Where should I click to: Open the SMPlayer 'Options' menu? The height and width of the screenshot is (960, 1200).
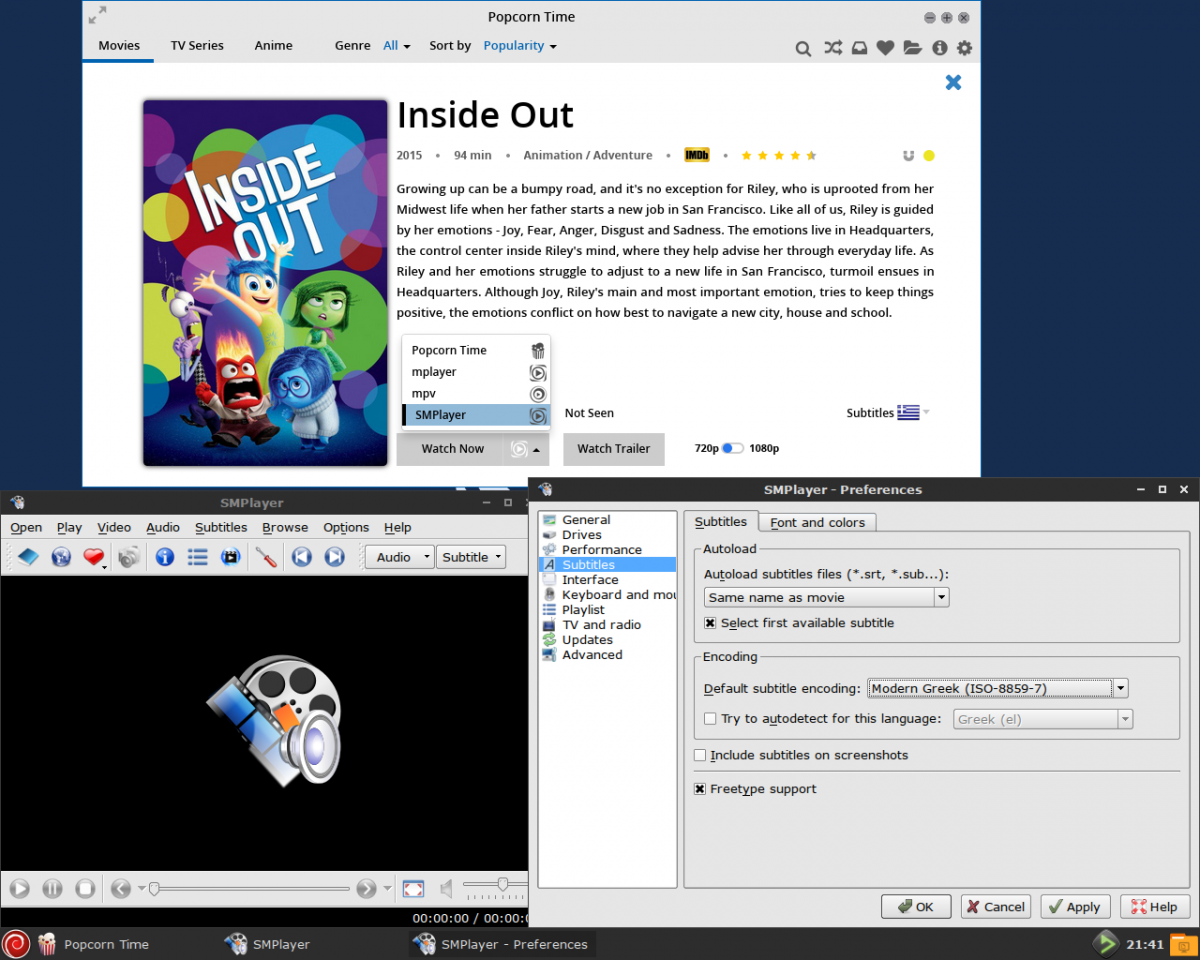click(346, 527)
